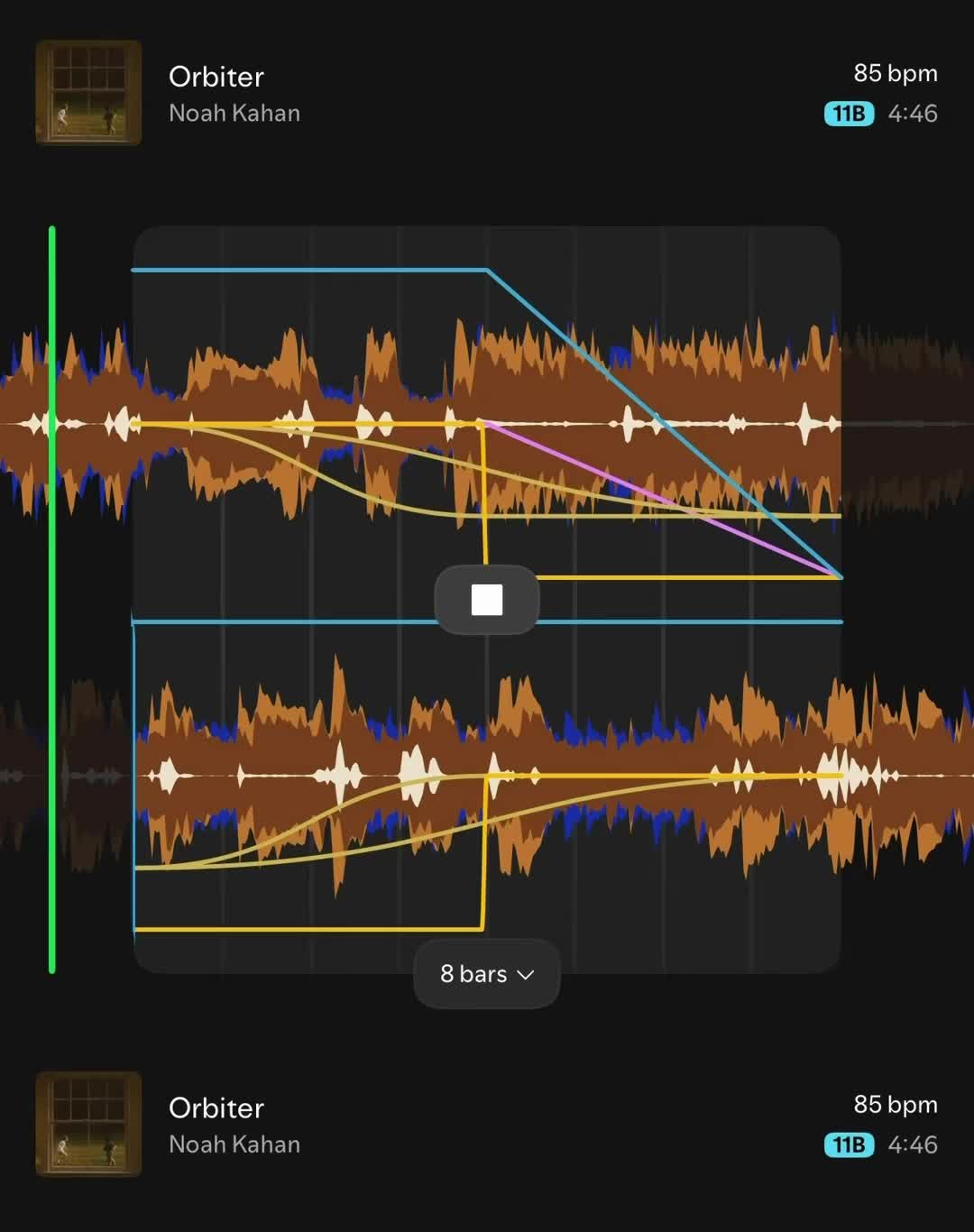The image size is (974, 1232).
Task: Tap the bottom Noah Kahan artist name
Action: pos(234,1145)
